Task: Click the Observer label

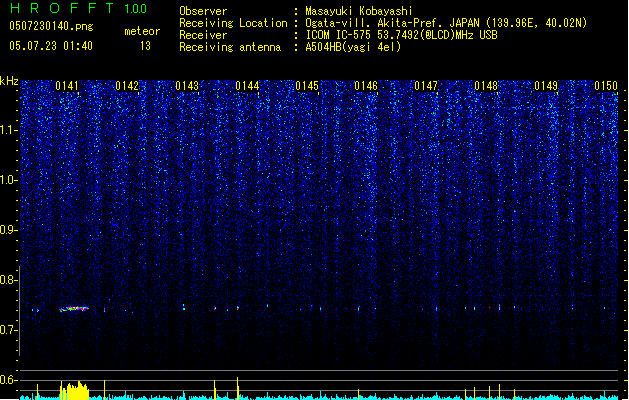Action: pos(203,11)
